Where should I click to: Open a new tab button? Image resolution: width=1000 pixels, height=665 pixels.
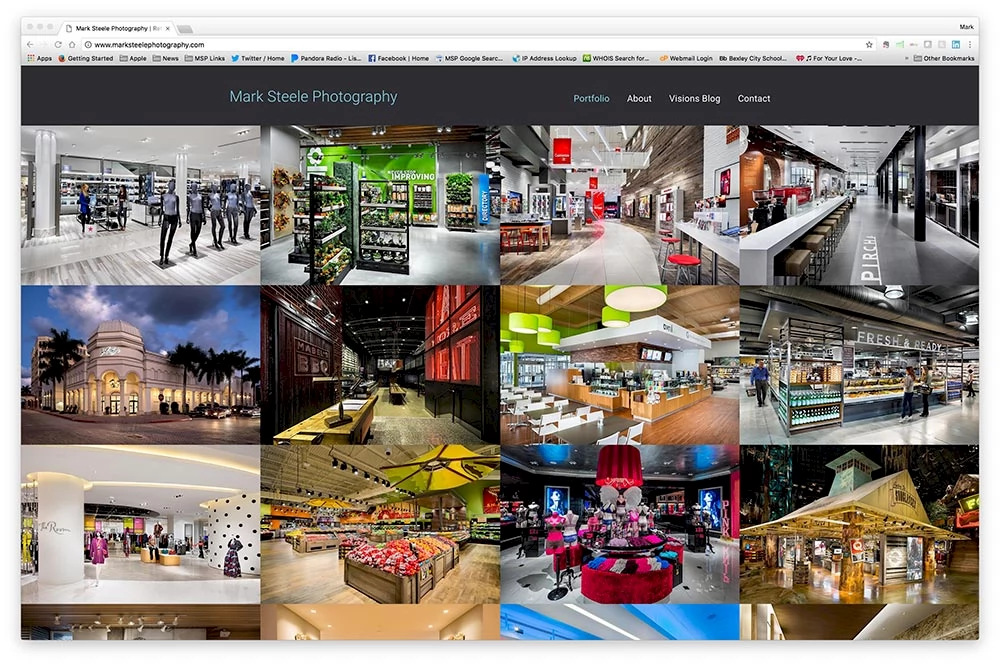[185, 29]
